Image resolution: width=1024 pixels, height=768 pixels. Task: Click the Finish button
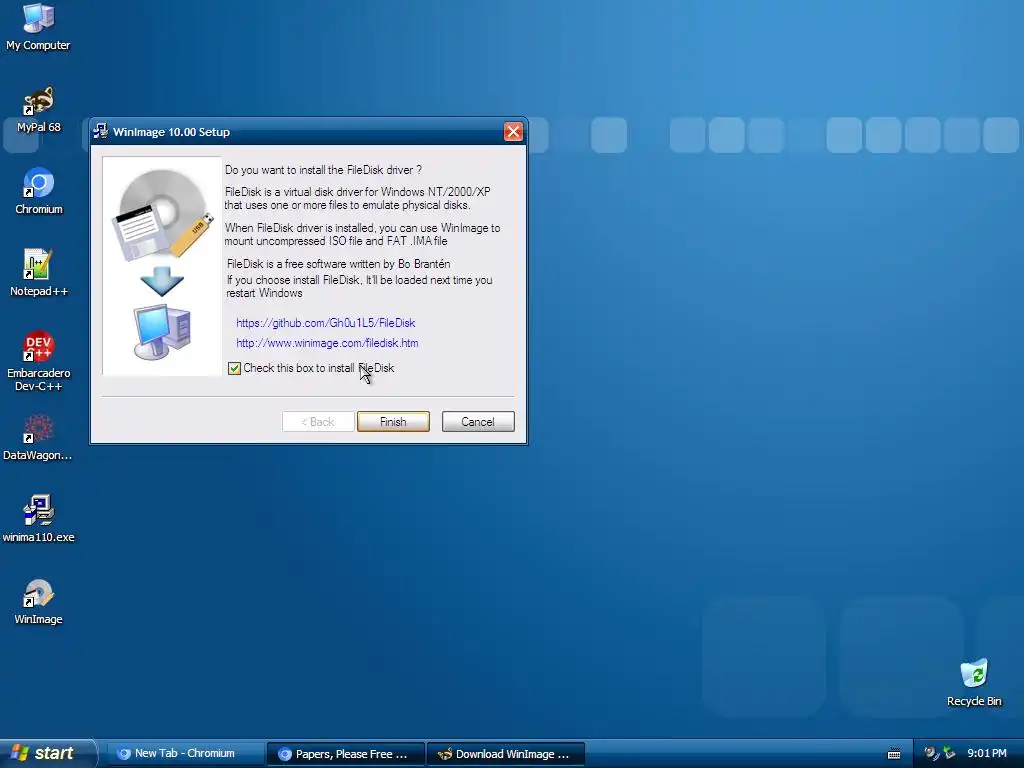click(x=393, y=422)
